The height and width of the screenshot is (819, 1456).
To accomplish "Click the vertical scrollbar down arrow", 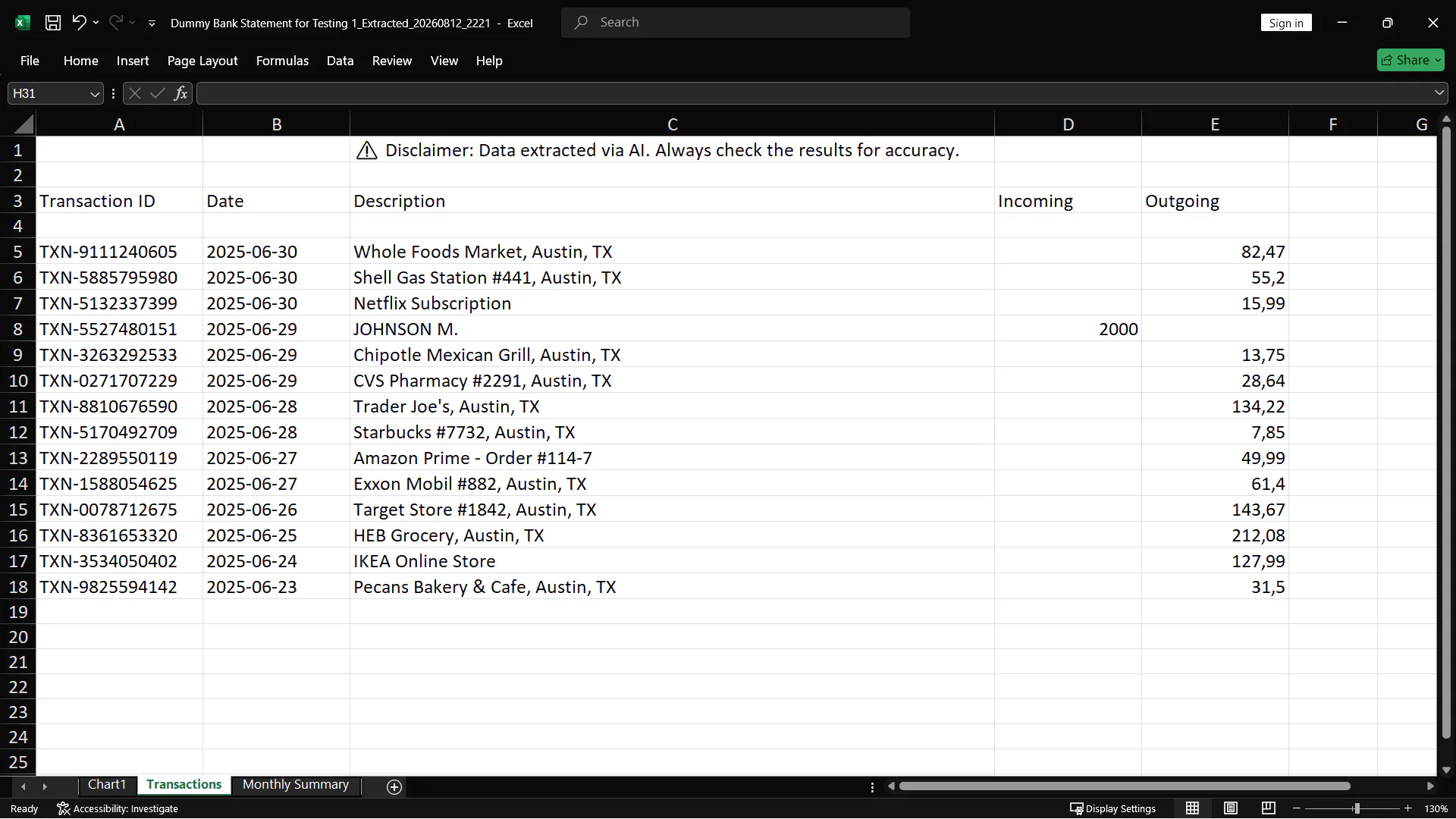I will tap(1446, 770).
